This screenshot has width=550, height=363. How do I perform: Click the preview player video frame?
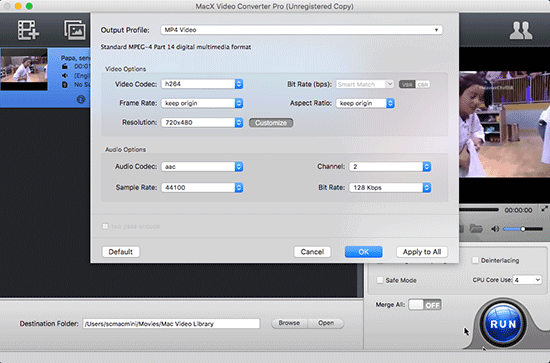504,125
